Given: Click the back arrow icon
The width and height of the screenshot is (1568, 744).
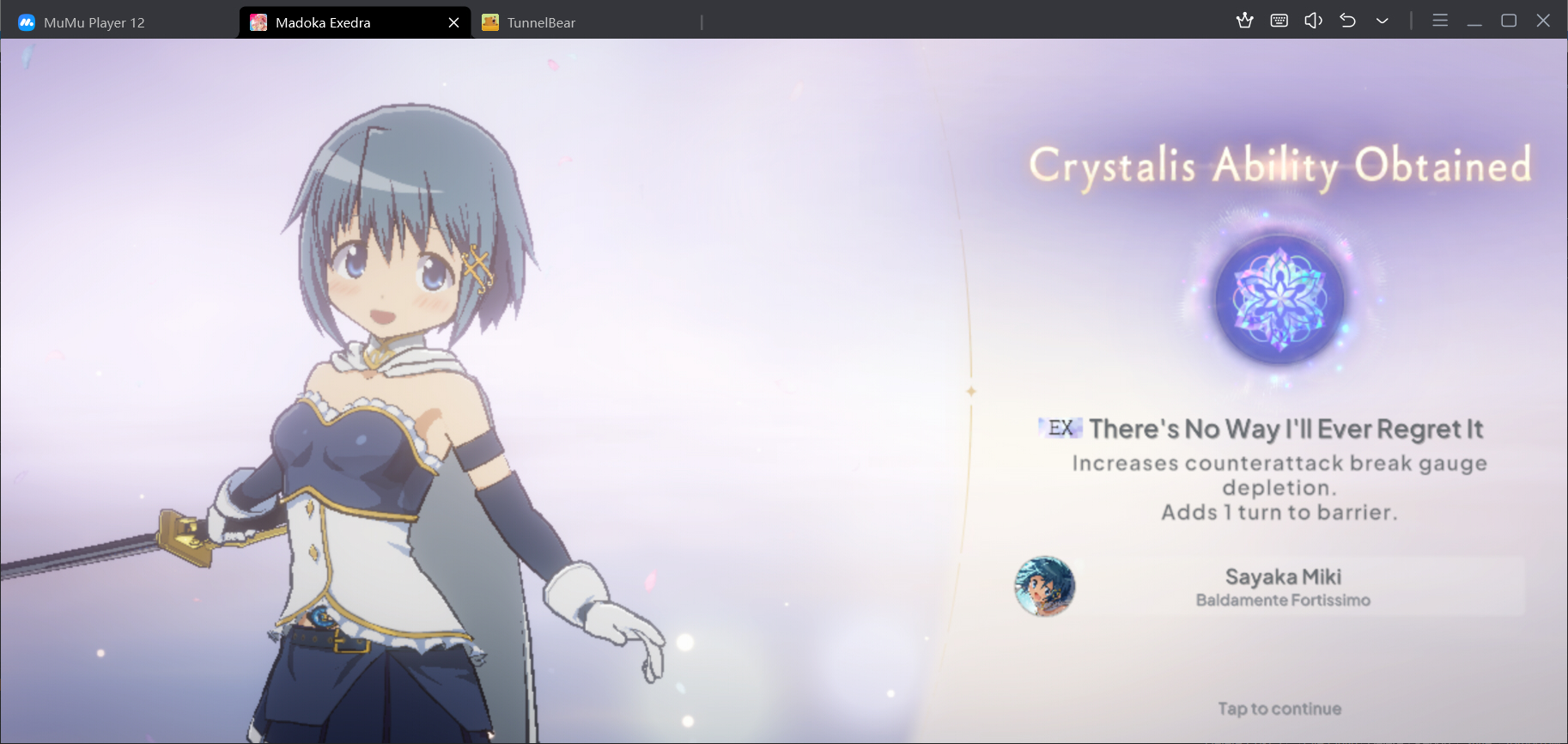Looking at the screenshot, I should tap(1348, 21).
